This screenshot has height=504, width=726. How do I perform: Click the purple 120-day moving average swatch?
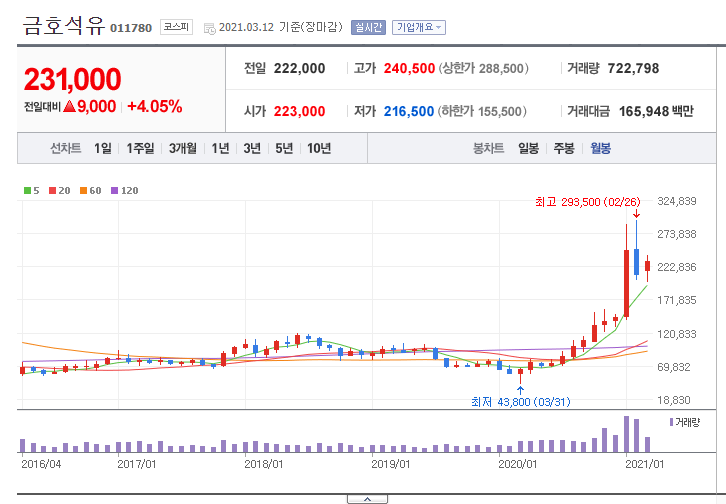(114, 191)
